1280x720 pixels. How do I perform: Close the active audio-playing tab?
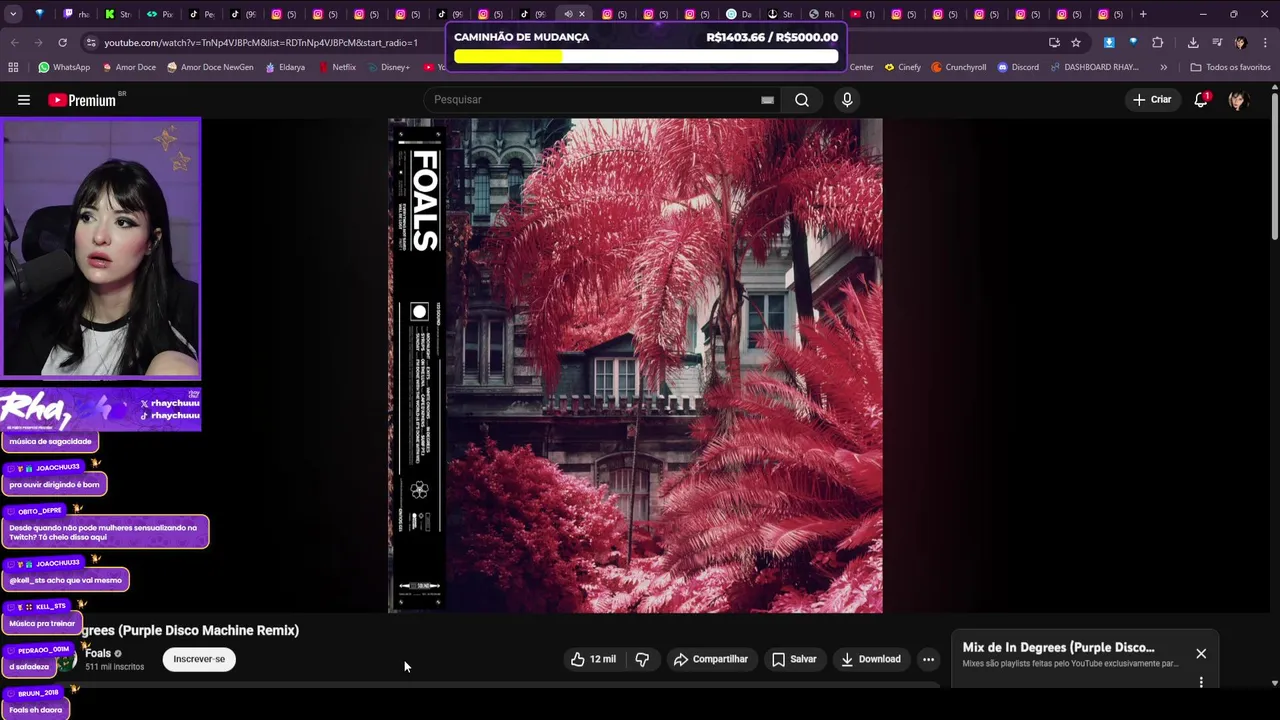pos(582,14)
